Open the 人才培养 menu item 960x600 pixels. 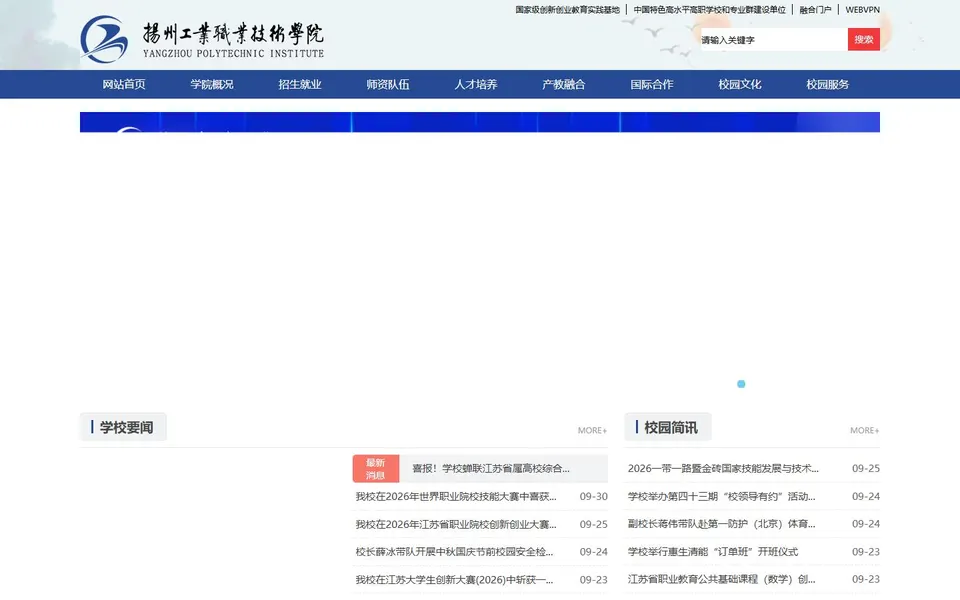[x=476, y=84]
